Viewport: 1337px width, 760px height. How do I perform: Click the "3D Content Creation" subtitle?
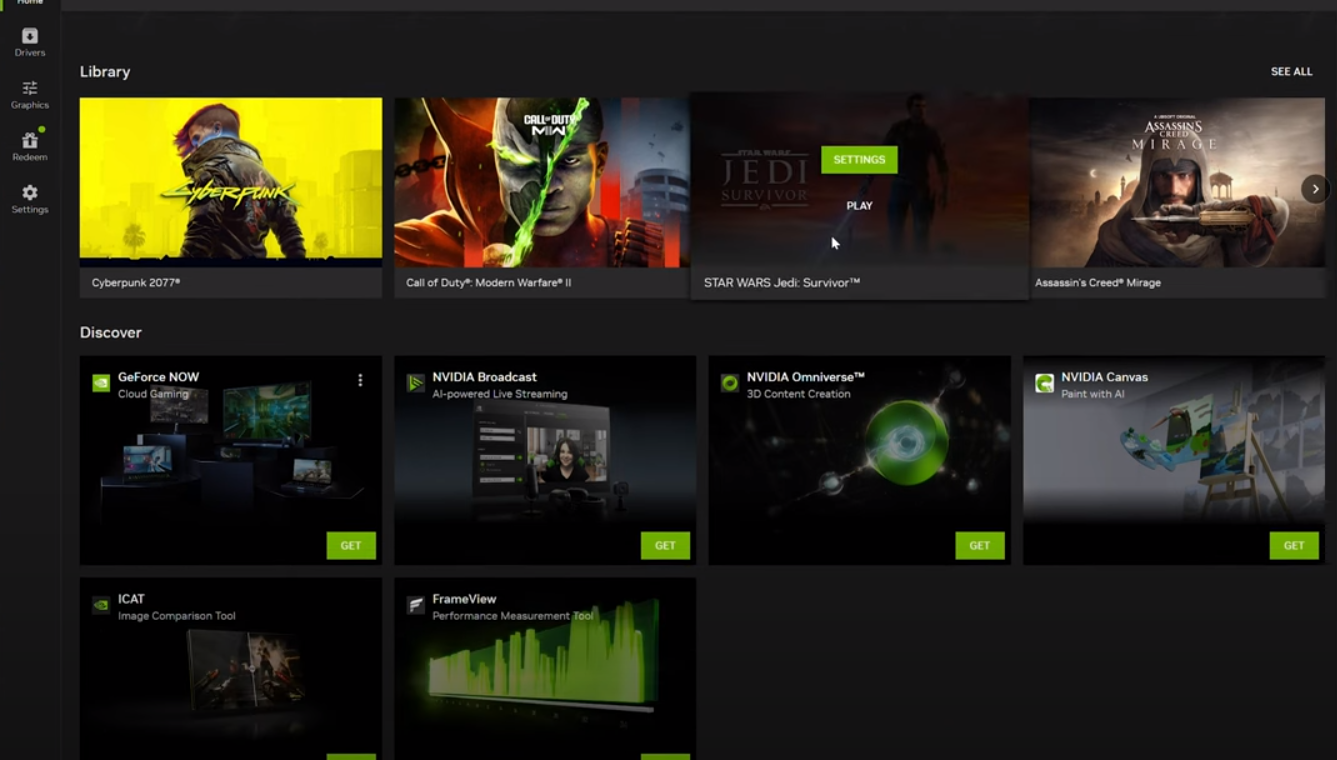799,394
